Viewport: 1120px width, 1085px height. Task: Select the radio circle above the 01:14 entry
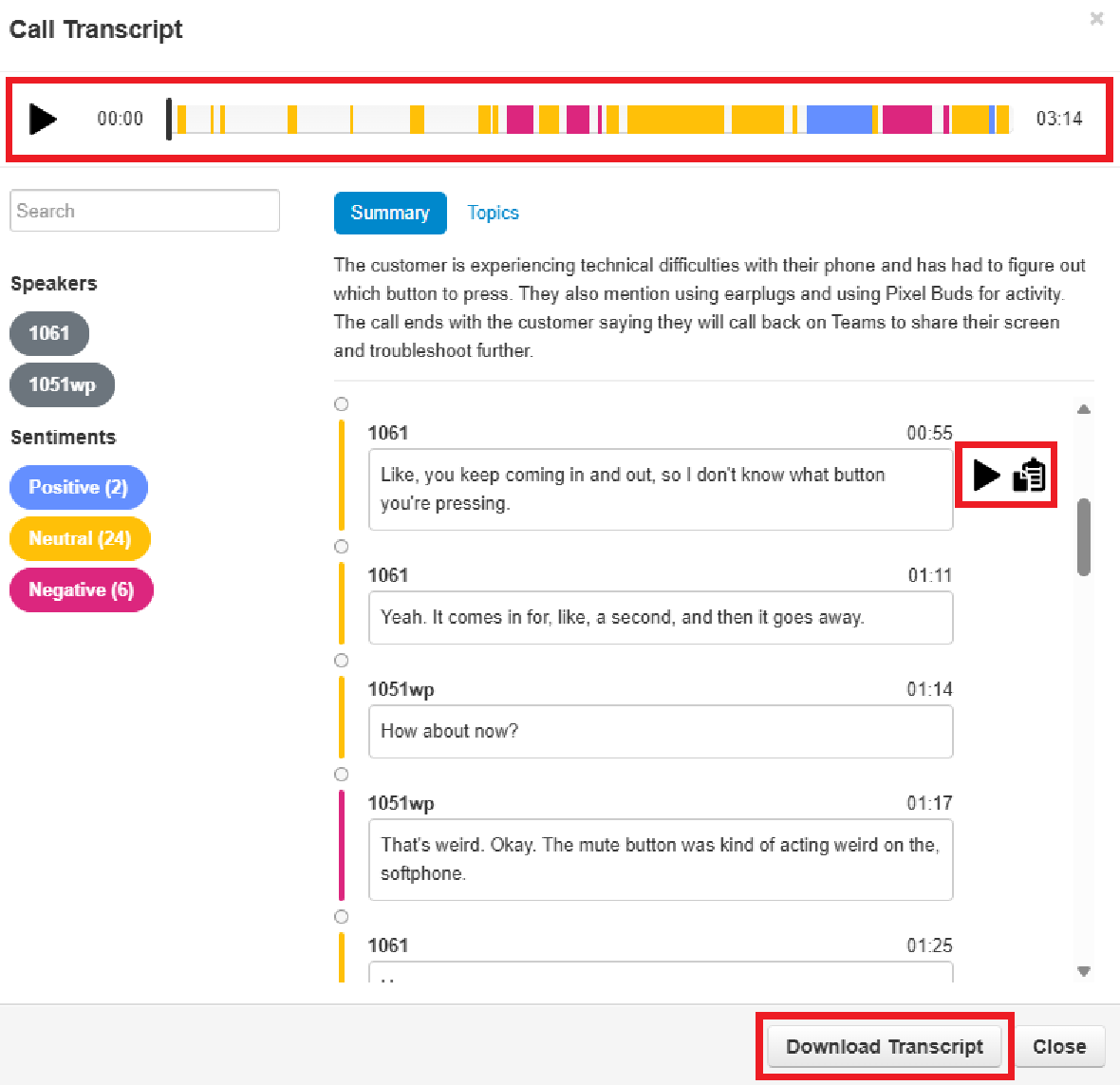342,661
